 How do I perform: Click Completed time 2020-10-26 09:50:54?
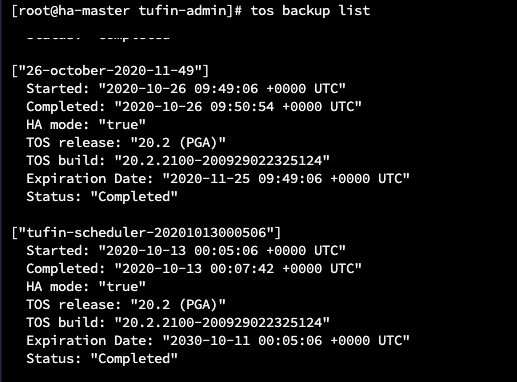tap(194, 107)
